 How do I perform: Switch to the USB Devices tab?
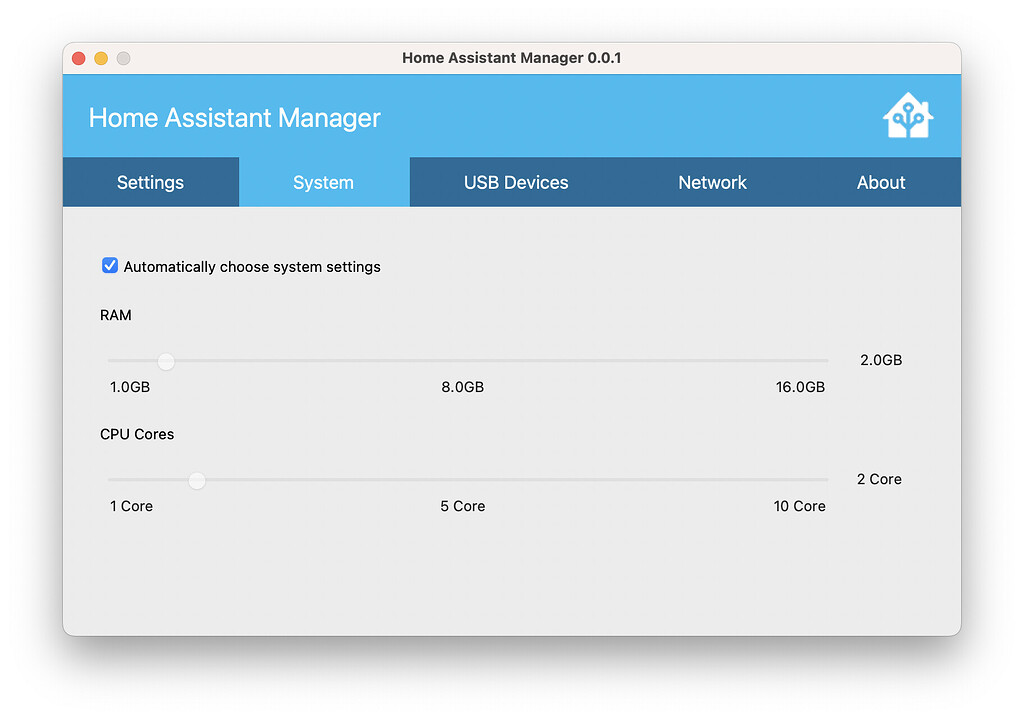[515, 182]
